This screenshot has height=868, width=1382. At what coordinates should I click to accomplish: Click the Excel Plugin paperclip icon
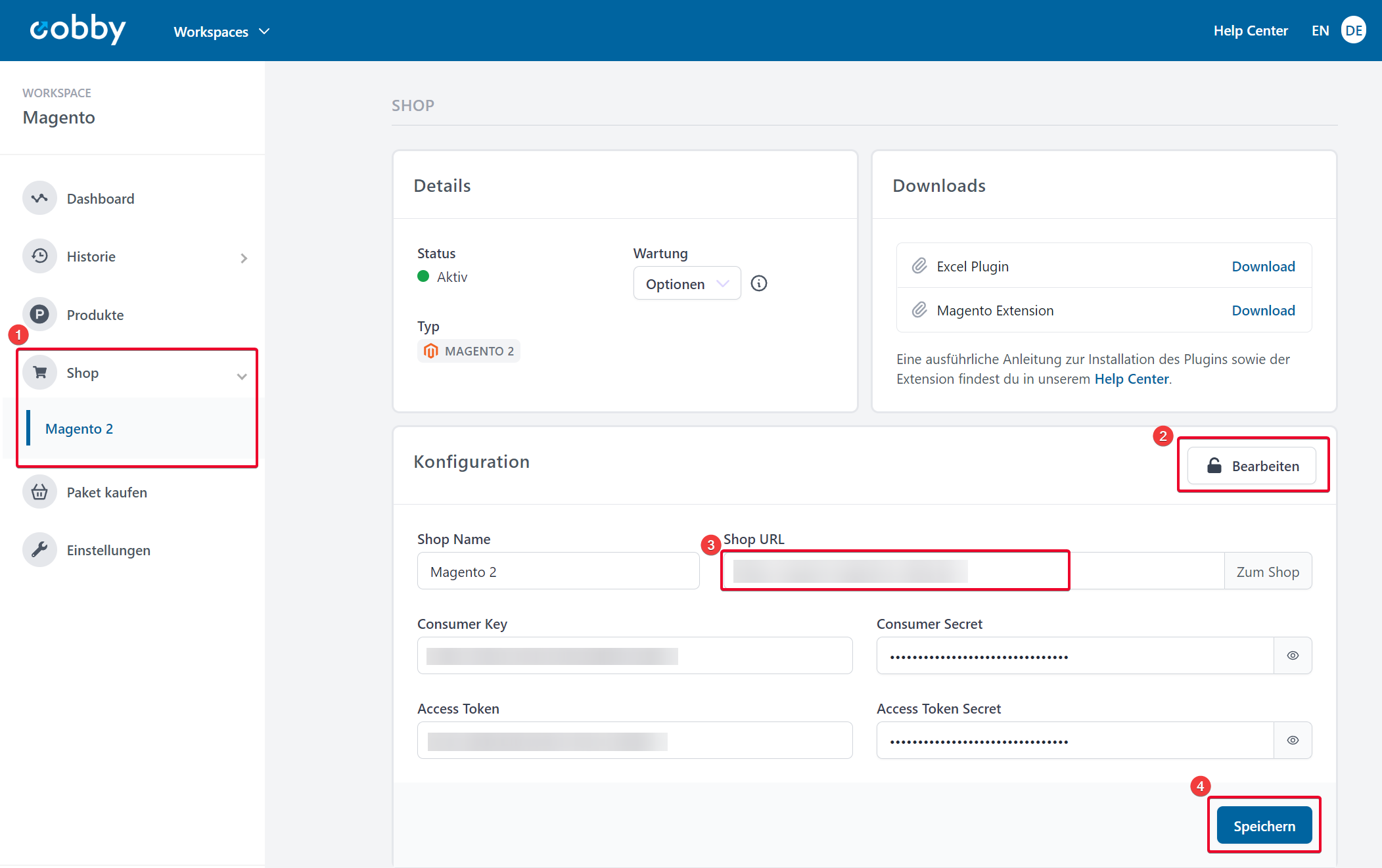click(x=919, y=266)
